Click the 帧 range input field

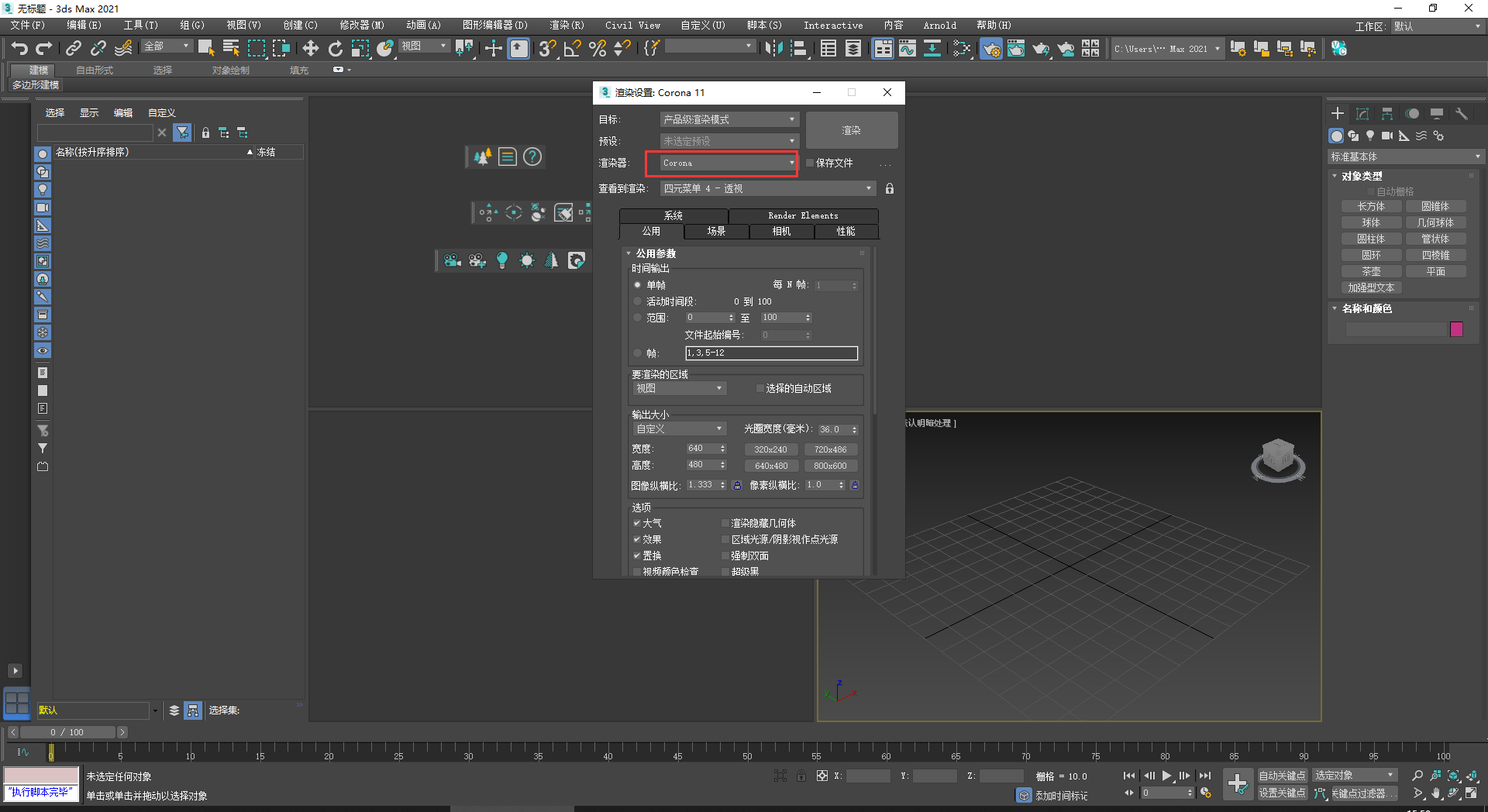click(x=771, y=353)
